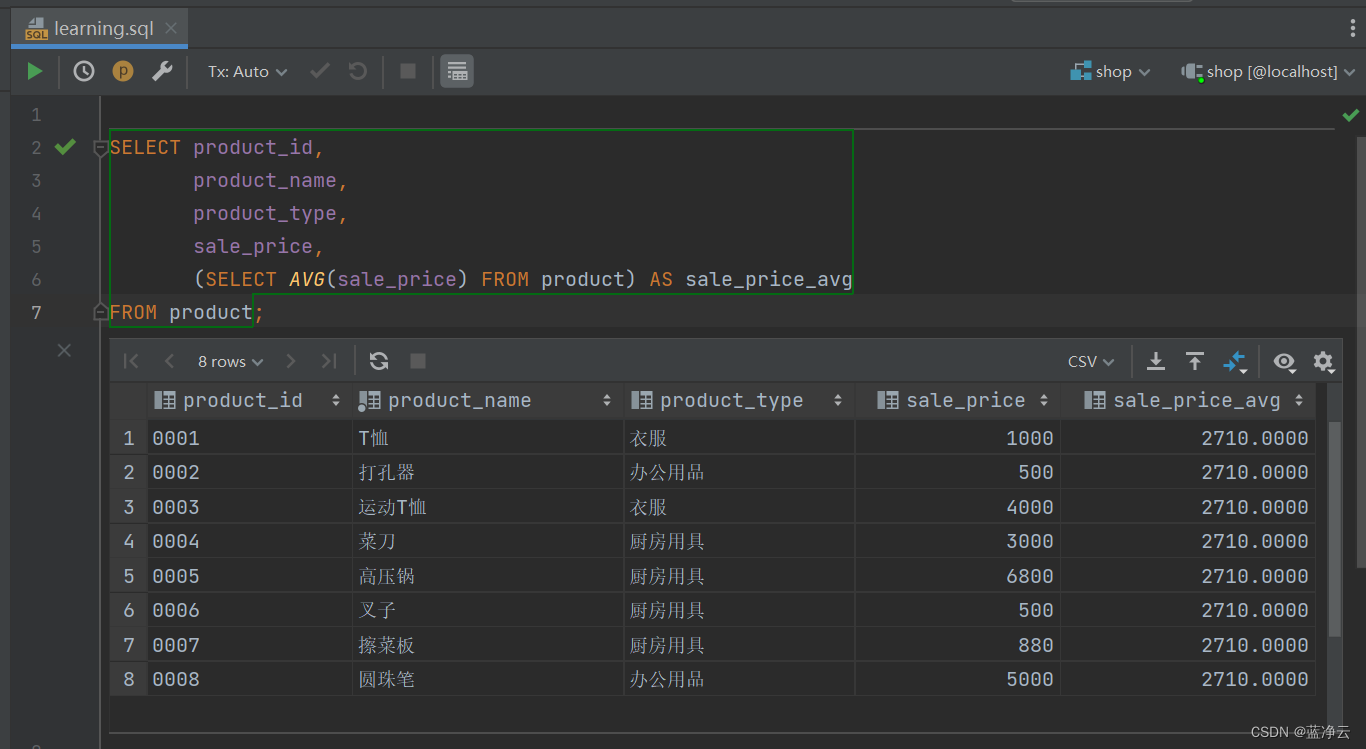
Task: Sort by sale_price_avg column header
Action: coord(1188,400)
